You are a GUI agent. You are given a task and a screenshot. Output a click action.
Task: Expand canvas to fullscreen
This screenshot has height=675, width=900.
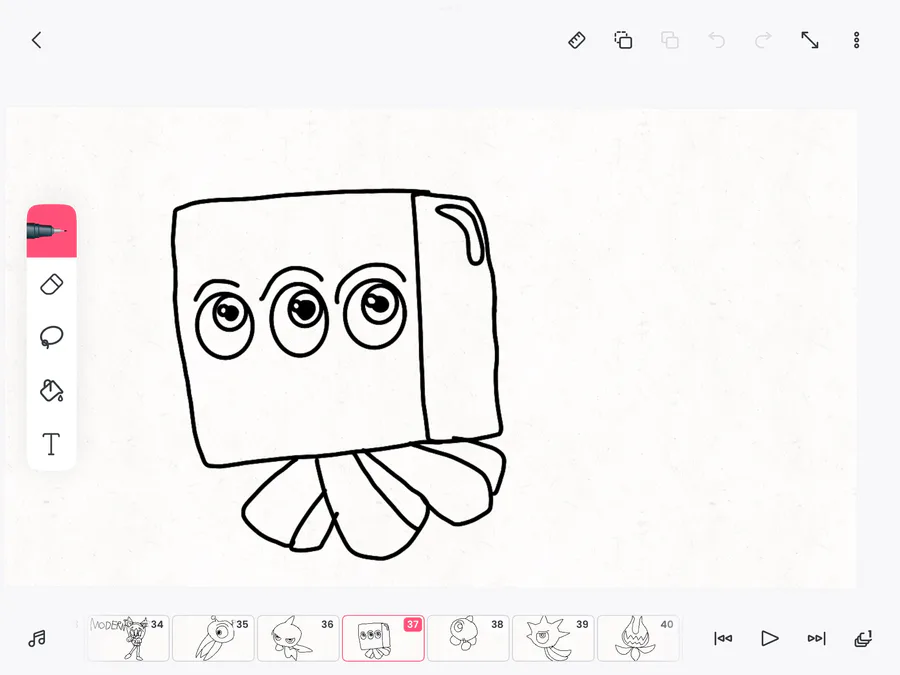point(810,40)
